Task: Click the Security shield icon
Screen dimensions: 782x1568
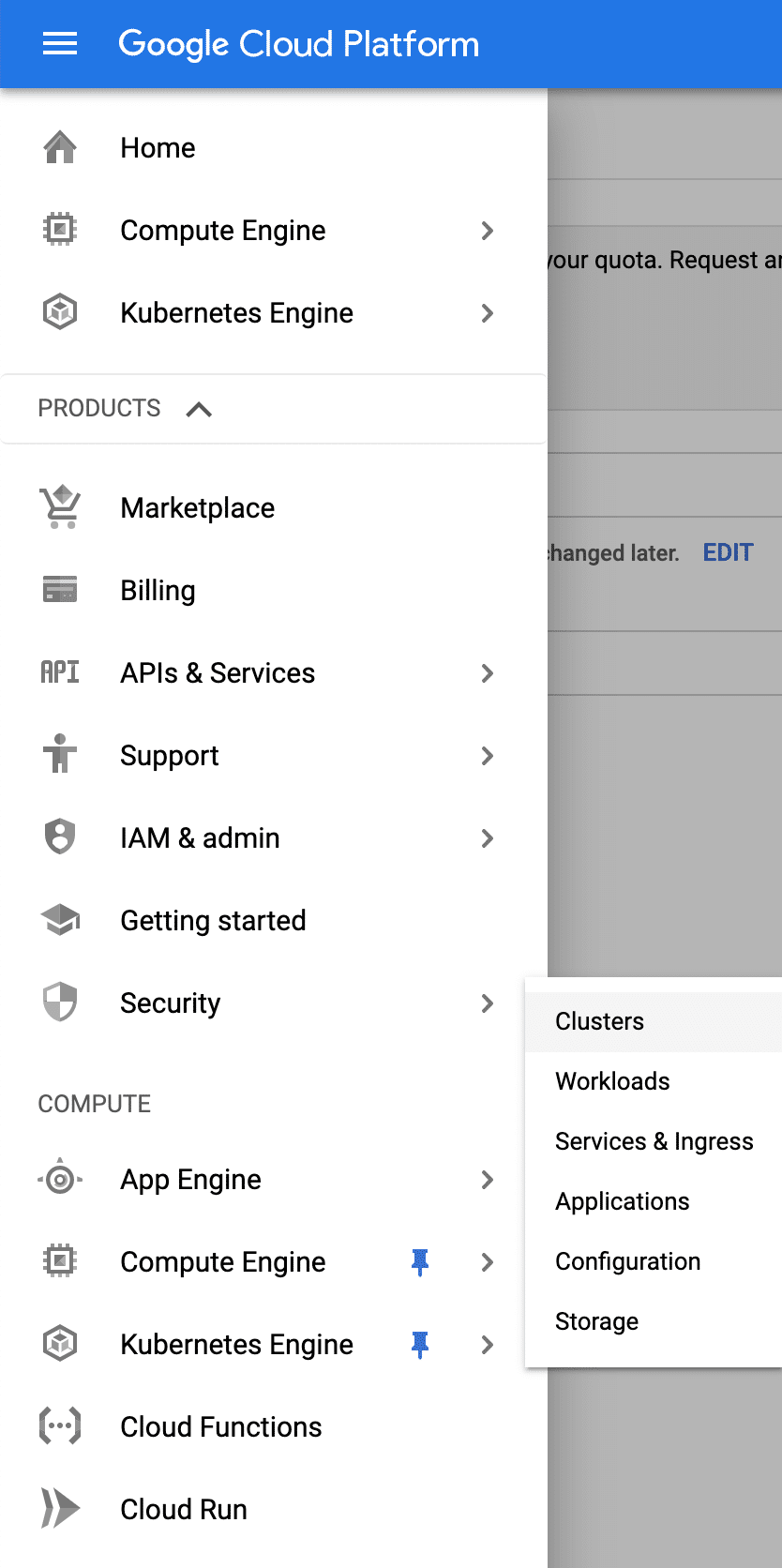Action: click(60, 1002)
